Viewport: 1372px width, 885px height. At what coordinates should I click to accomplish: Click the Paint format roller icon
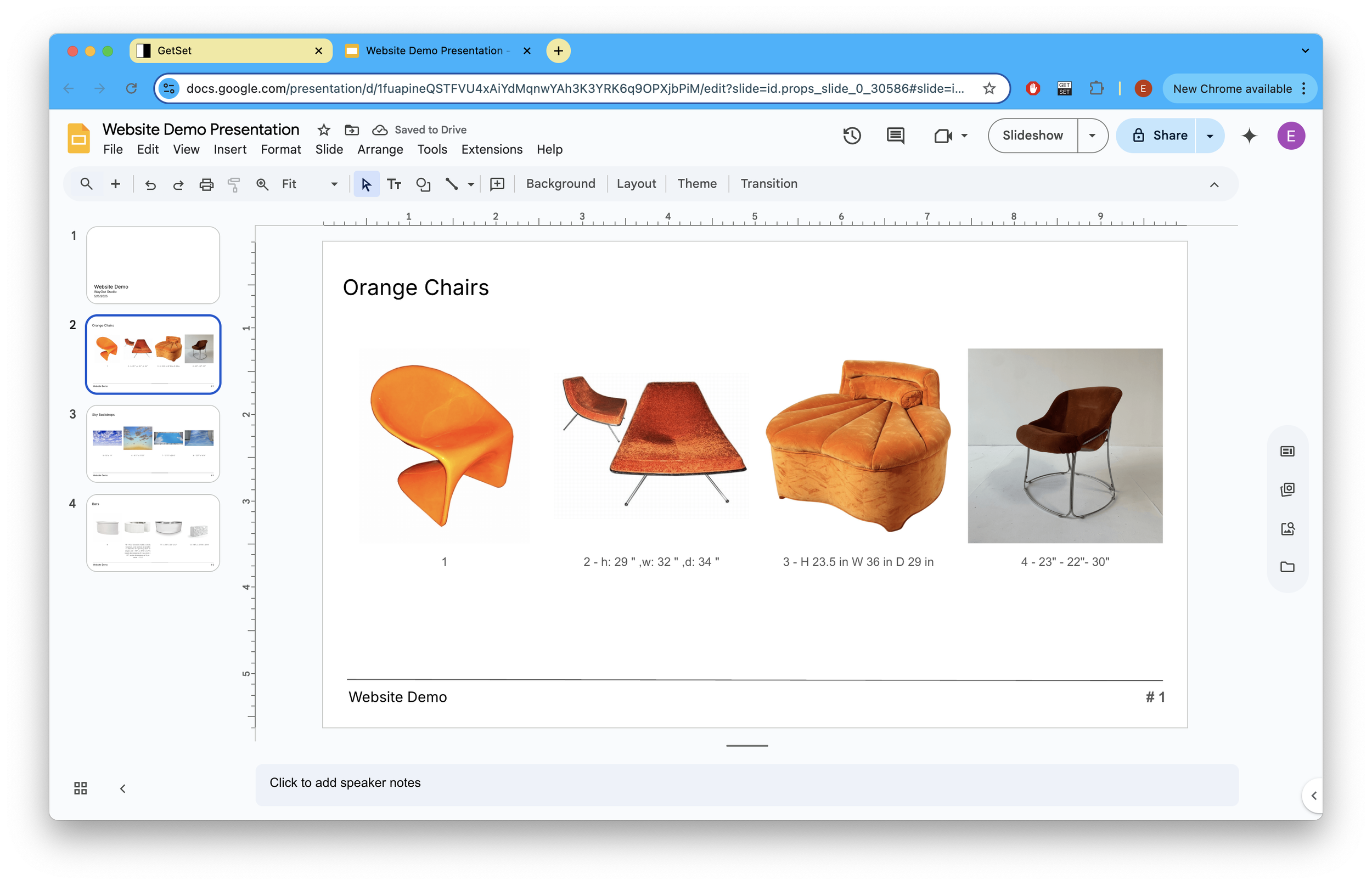tap(233, 184)
